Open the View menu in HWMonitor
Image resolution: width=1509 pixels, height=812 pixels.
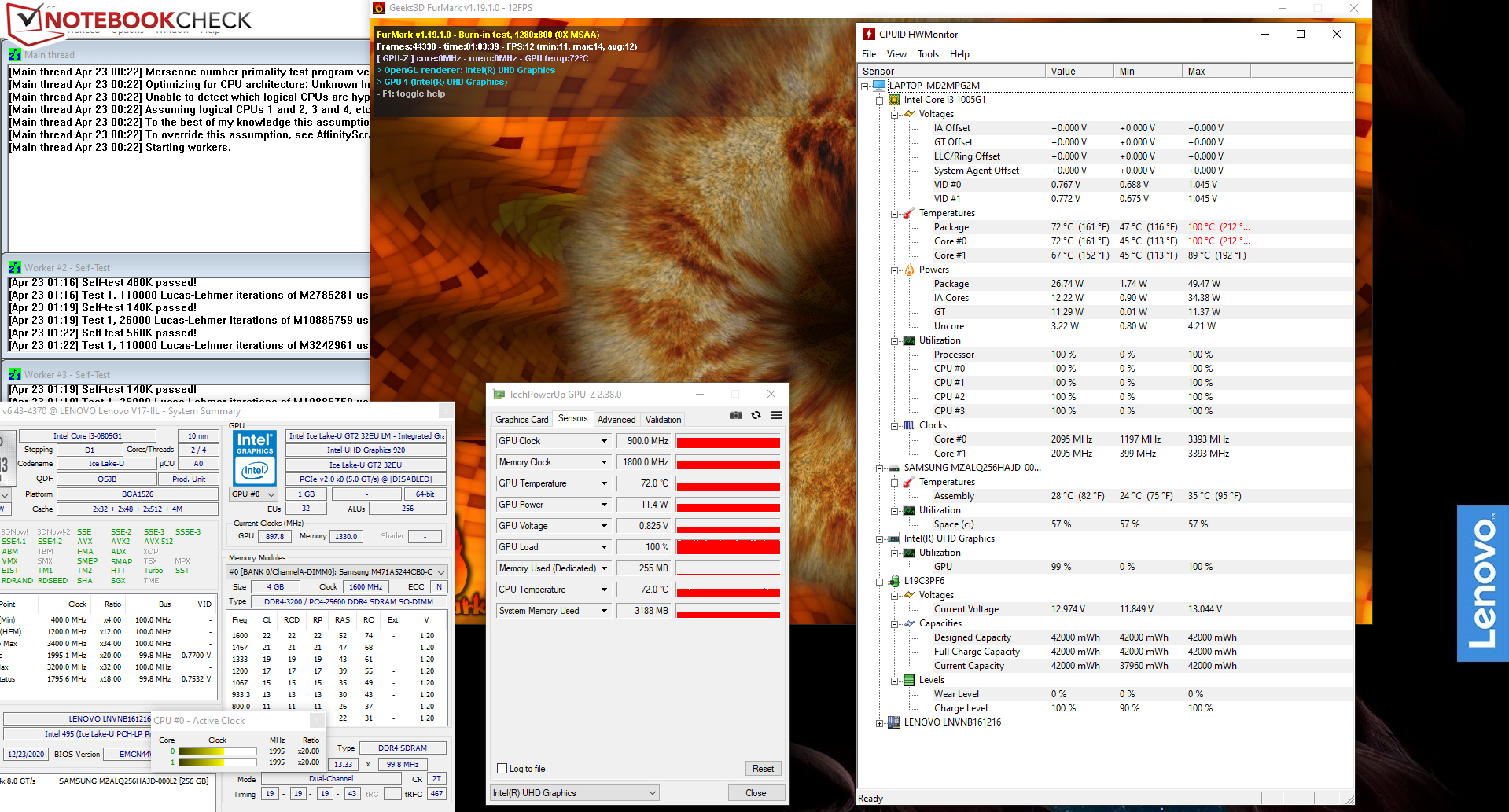tap(896, 54)
